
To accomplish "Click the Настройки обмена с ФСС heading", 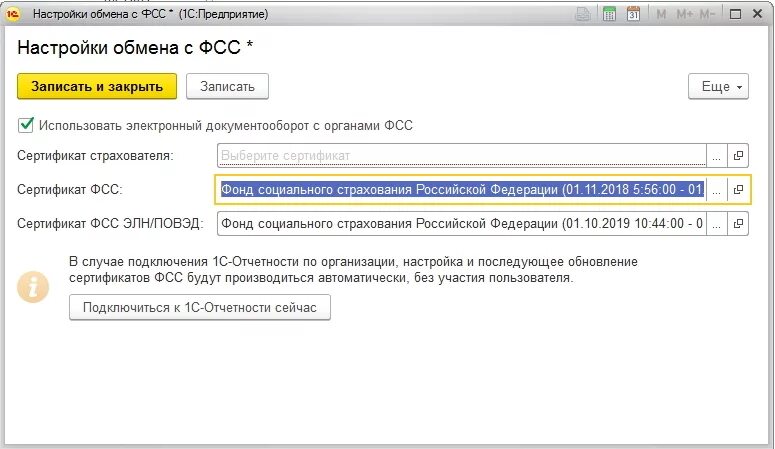I will (135, 47).
